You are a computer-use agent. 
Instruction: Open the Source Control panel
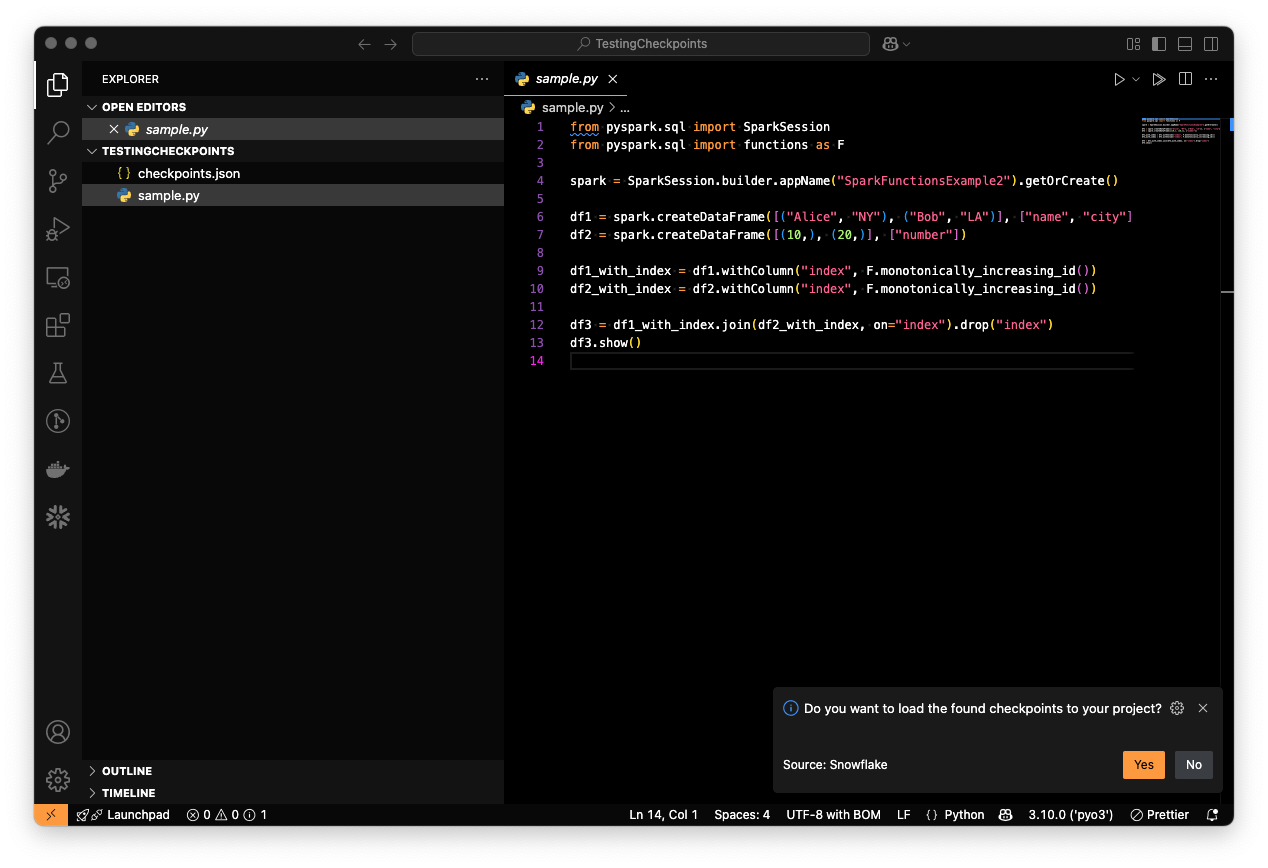coord(57,181)
